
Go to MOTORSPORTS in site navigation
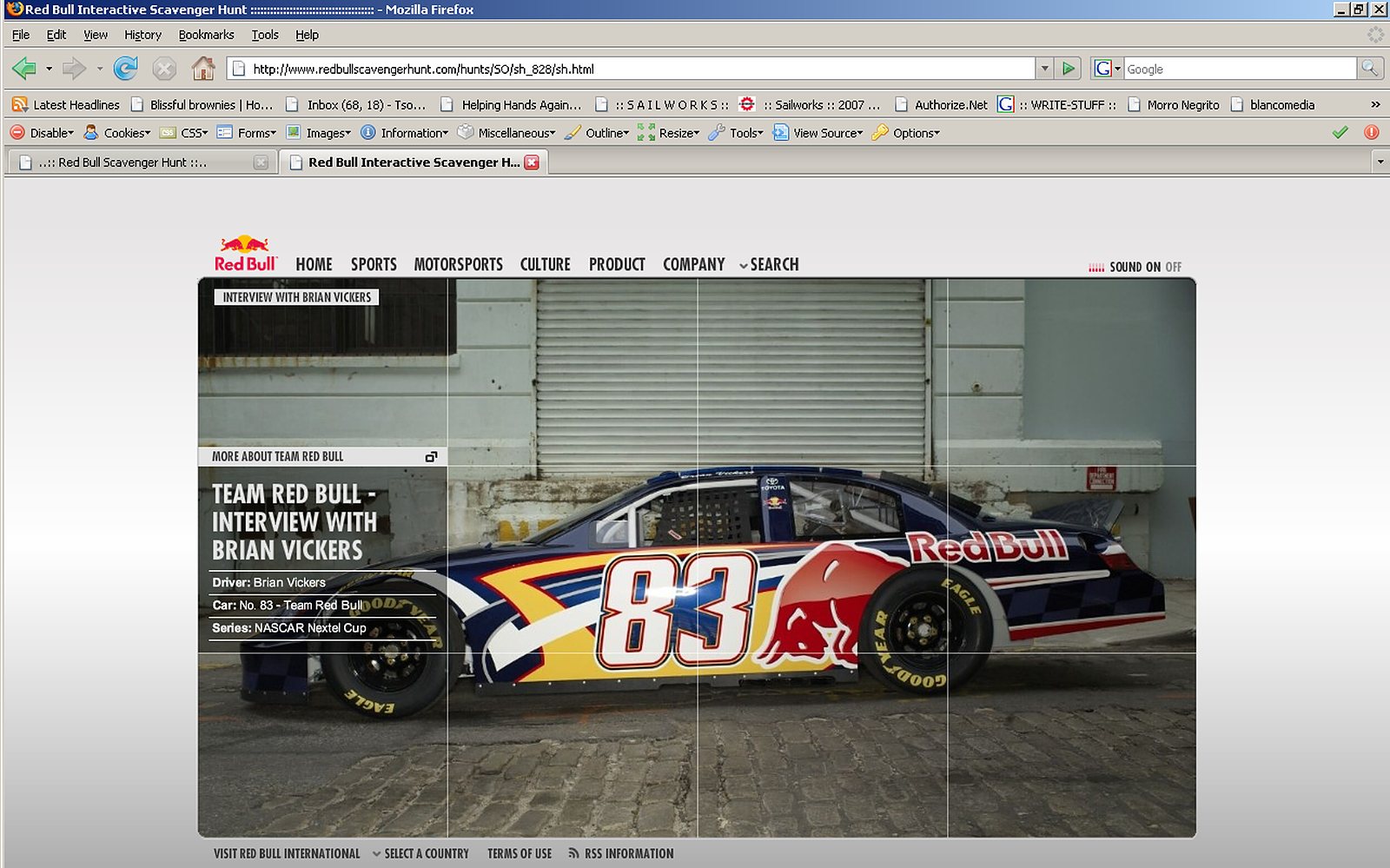(458, 264)
